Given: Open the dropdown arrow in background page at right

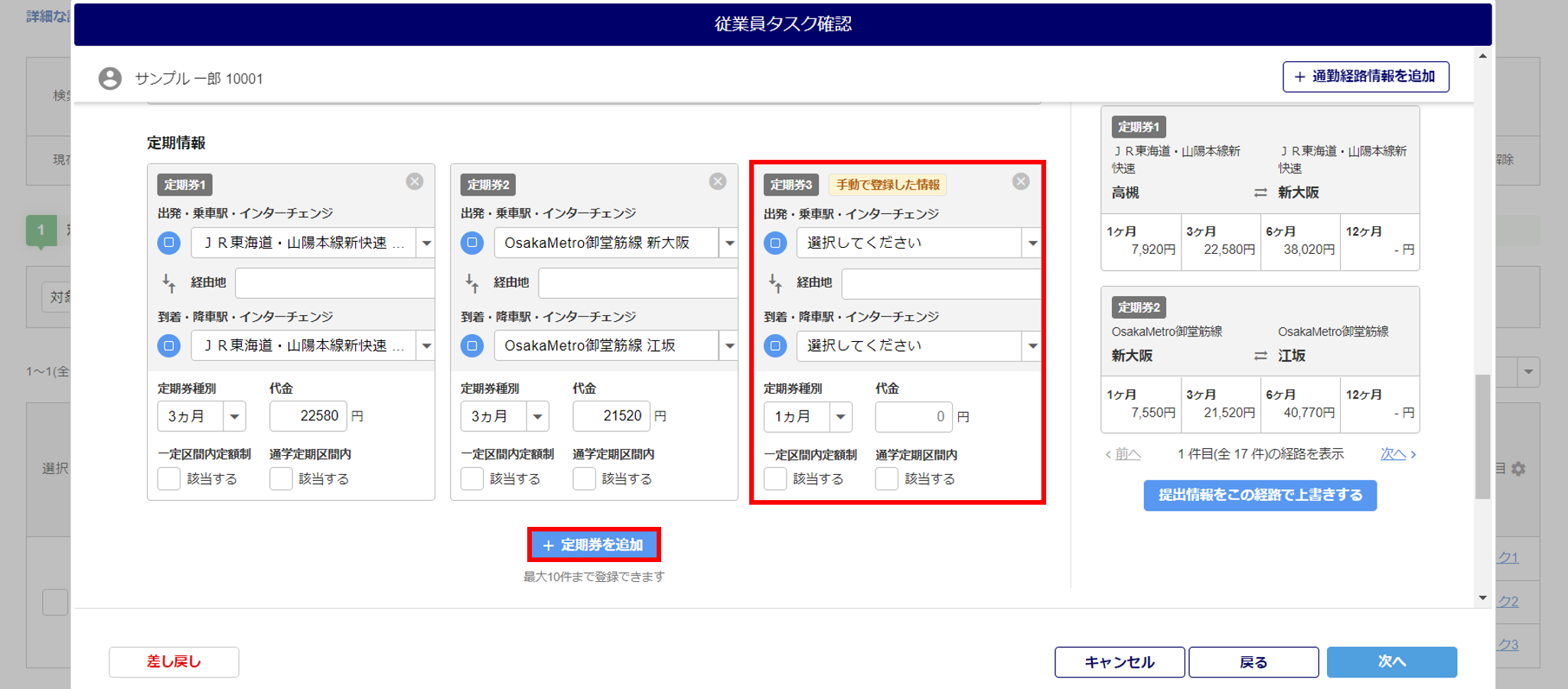Looking at the screenshot, I should pyautogui.click(x=1528, y=372).
